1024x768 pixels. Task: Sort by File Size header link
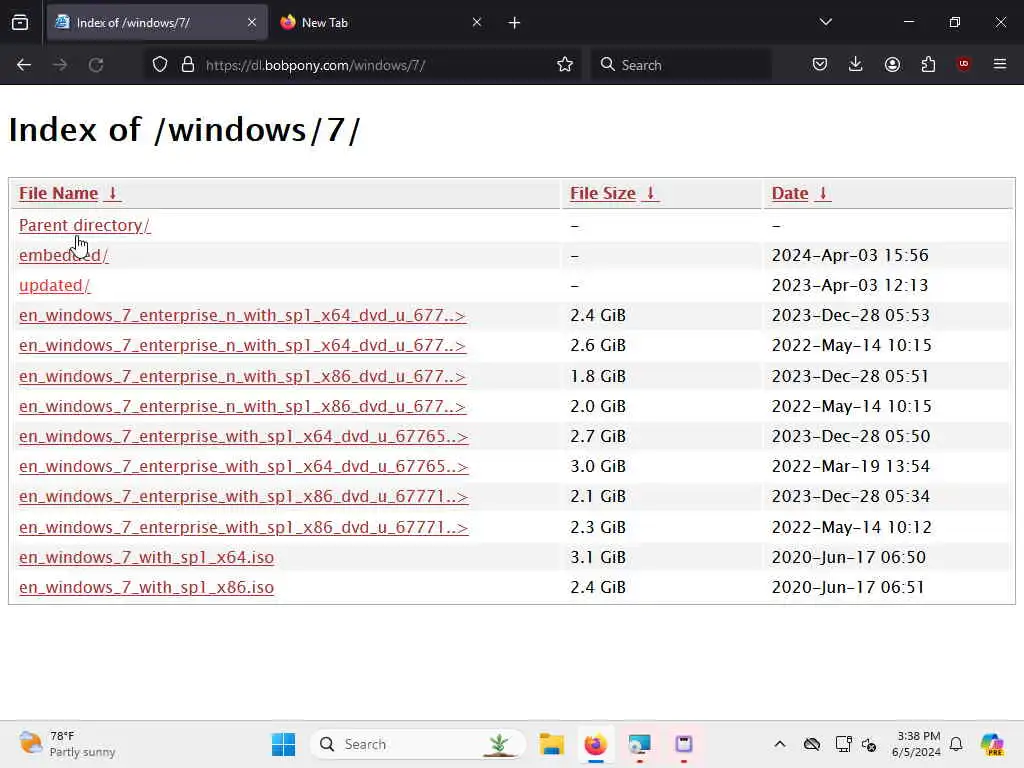tap(613, 193)
